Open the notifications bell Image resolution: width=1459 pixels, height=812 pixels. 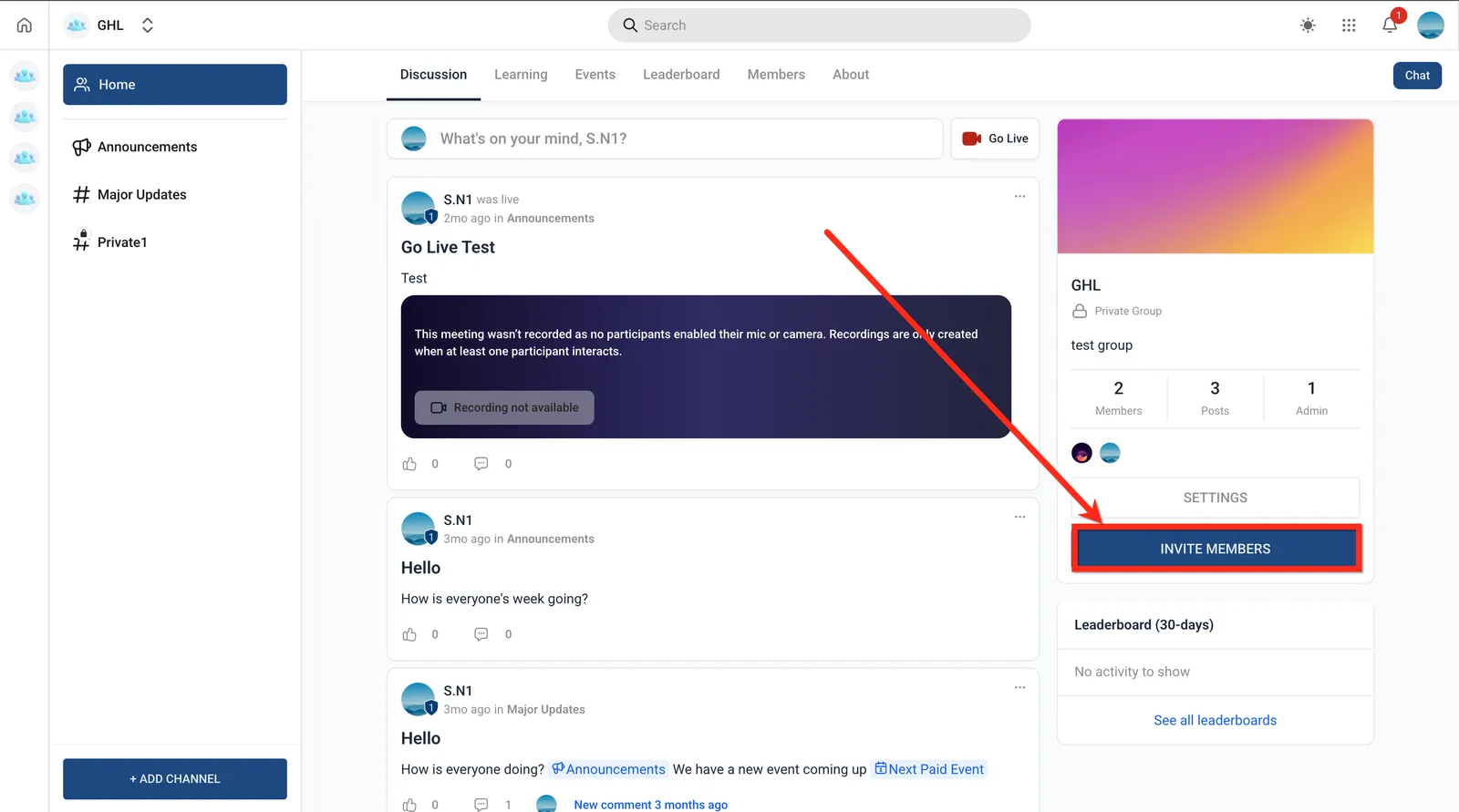pyautogui.click(x=1390, y=25)
